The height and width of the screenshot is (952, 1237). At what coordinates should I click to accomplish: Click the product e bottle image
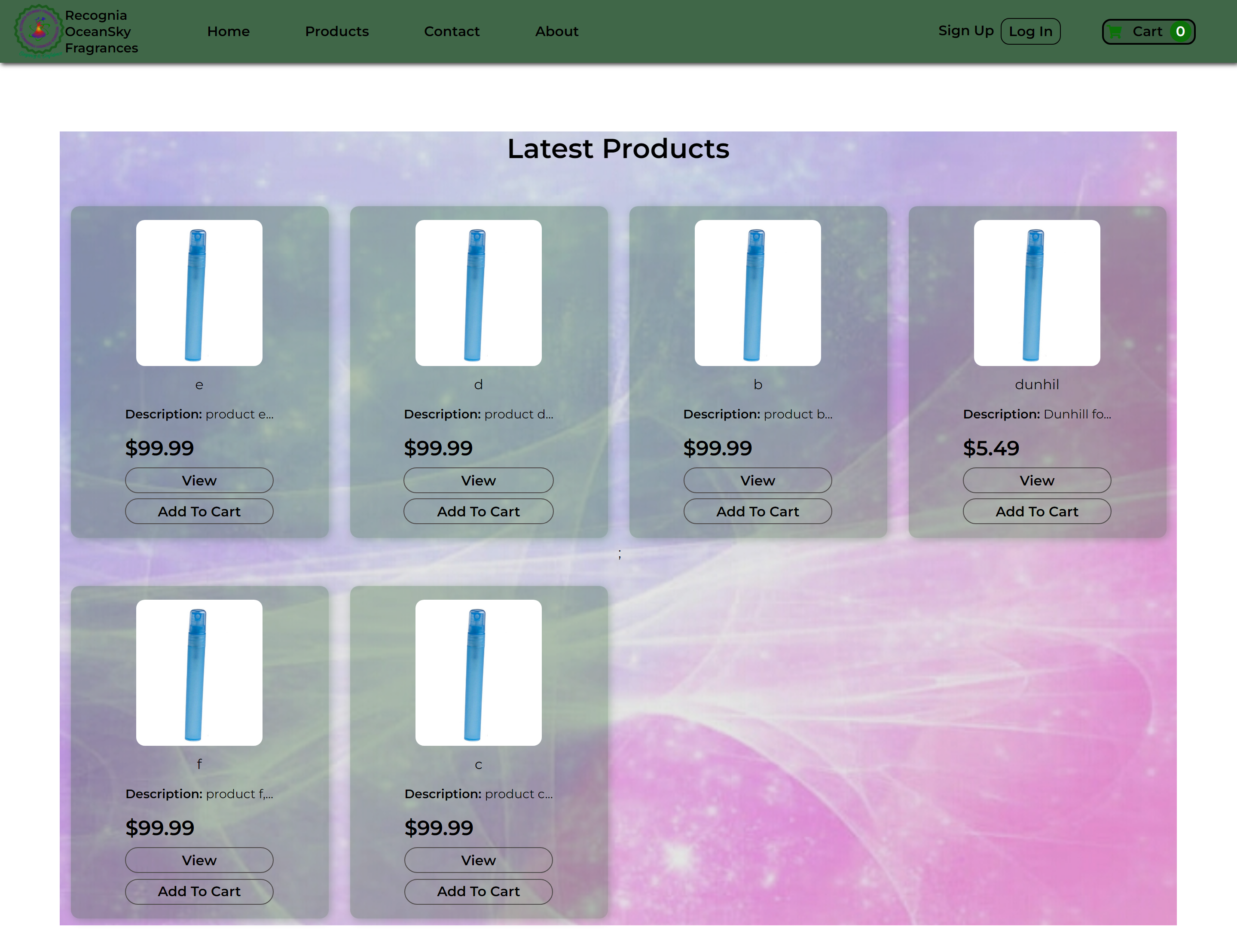click(199, 293)
